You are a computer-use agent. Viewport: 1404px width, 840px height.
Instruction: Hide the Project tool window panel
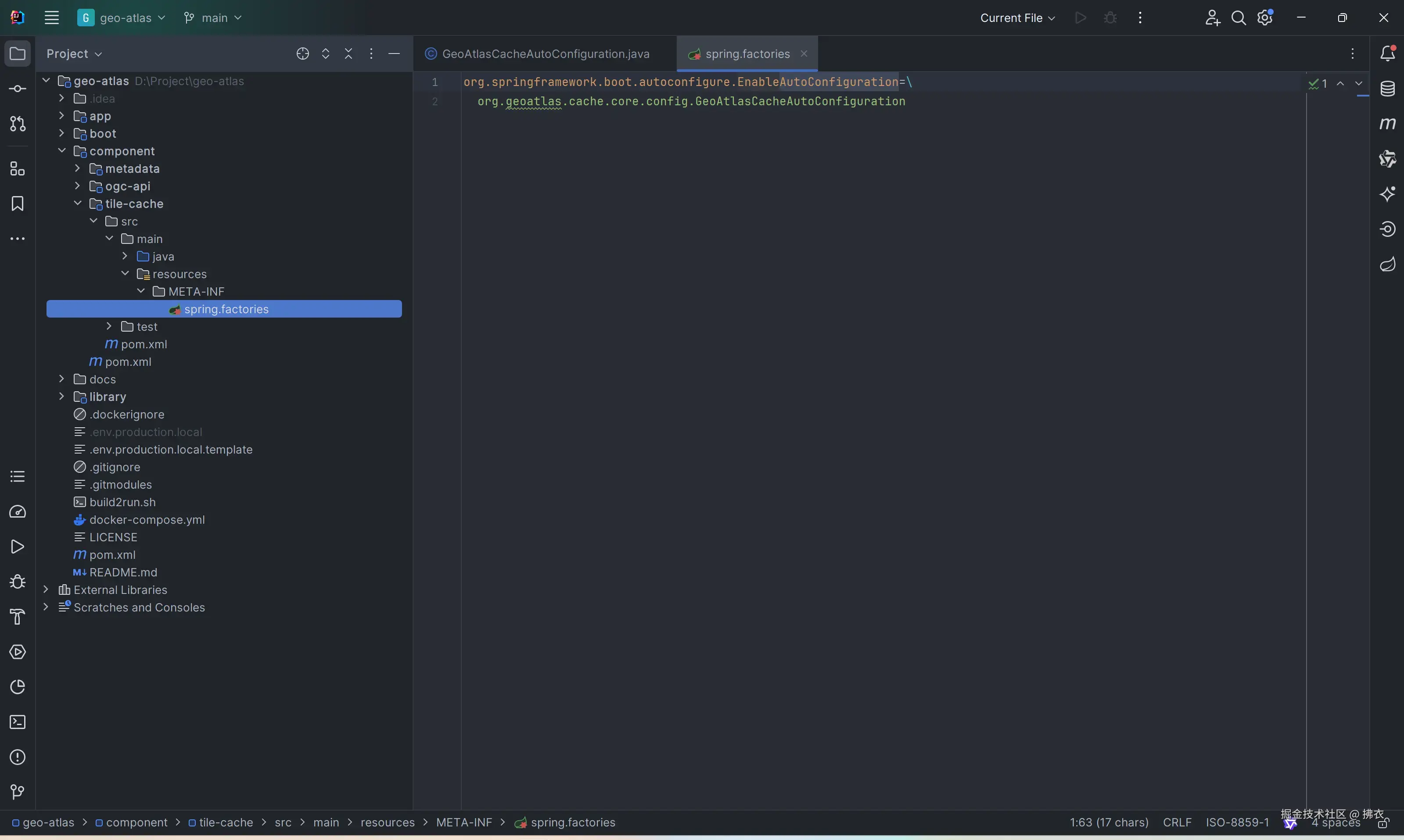point(394,54)
